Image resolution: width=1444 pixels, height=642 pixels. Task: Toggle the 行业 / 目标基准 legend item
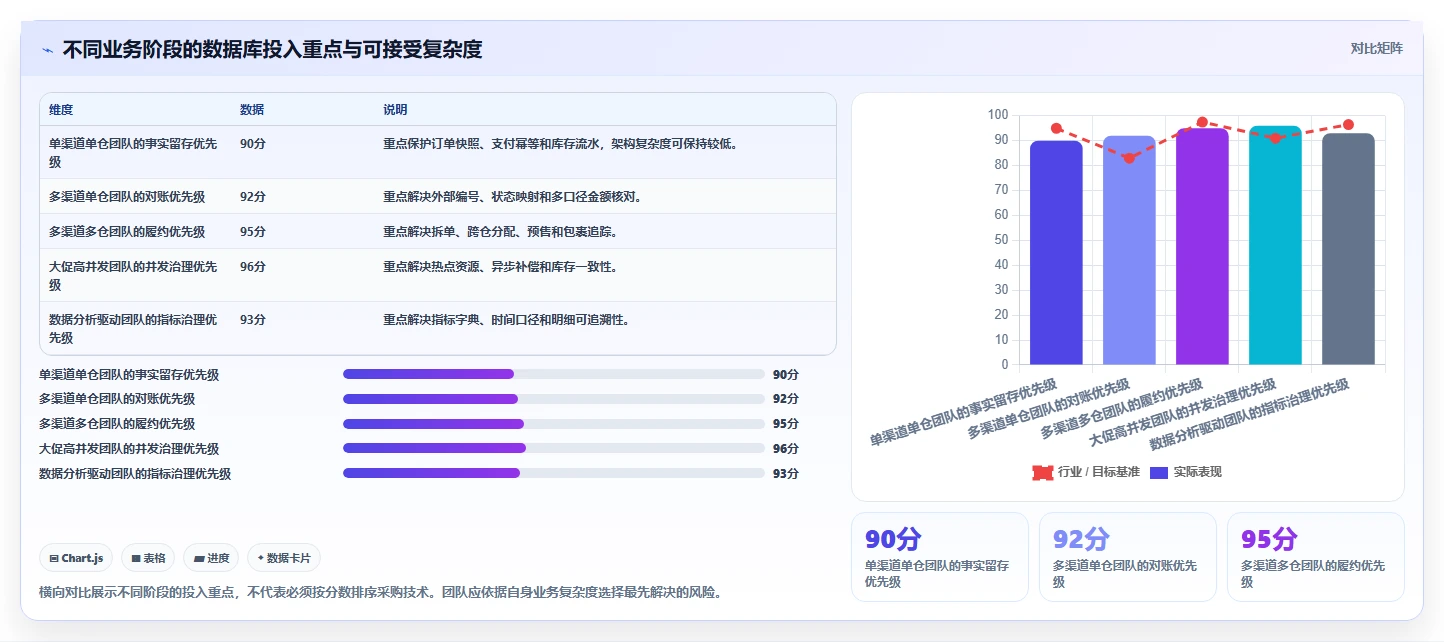click(1086, 472)
